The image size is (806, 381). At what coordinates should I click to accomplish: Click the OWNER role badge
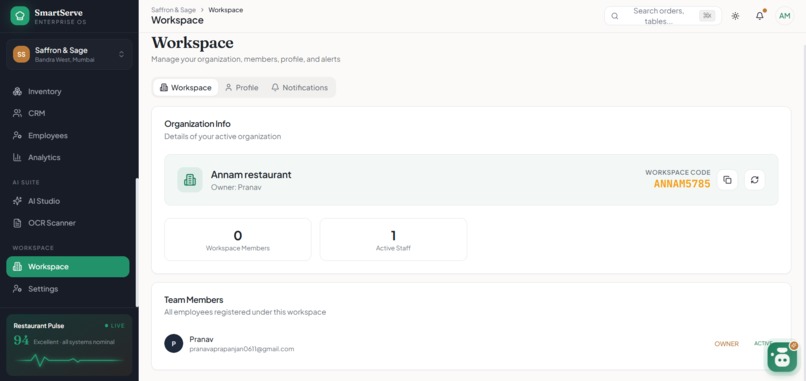726,343
